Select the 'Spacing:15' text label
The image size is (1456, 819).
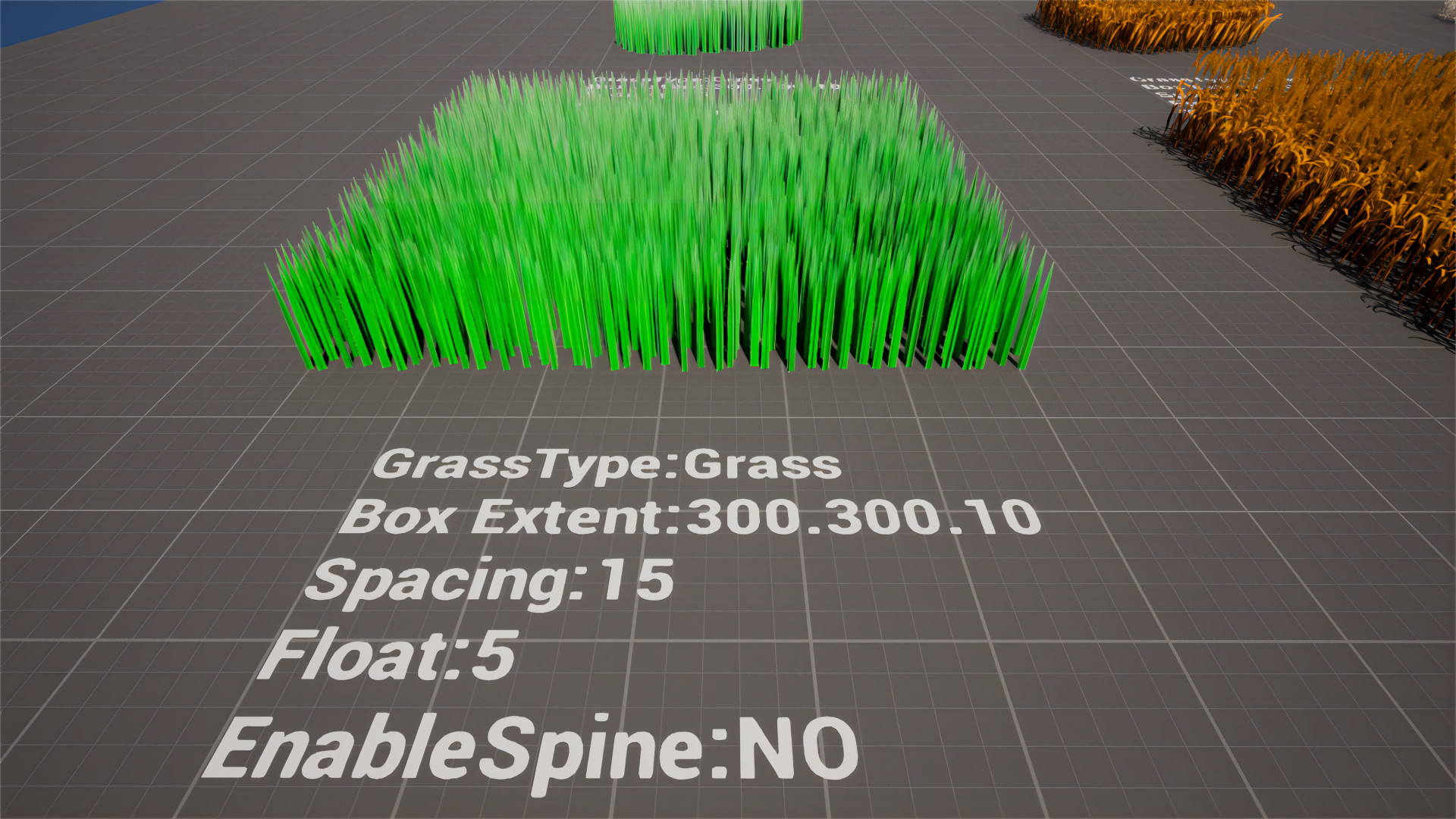click(490, 582)
